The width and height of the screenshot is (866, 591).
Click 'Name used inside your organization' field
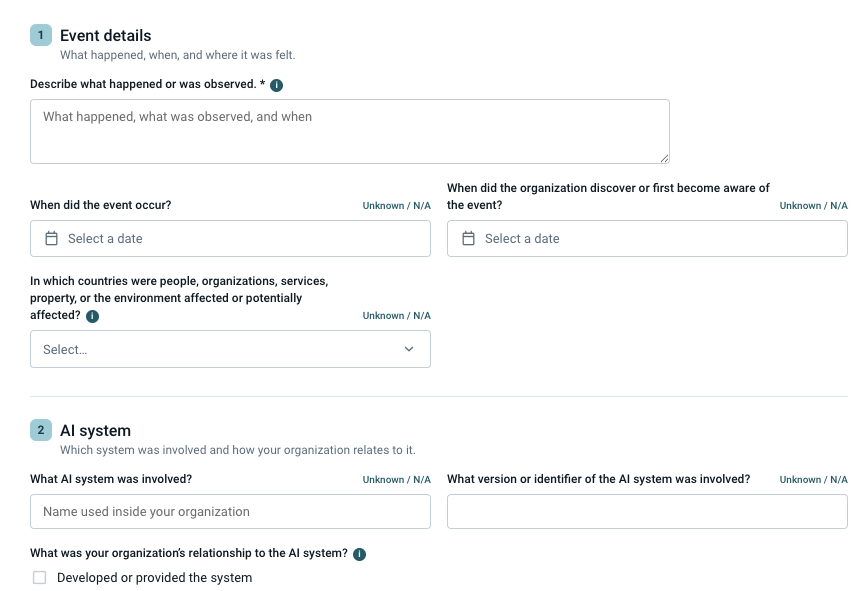click(x=230, y=511)
